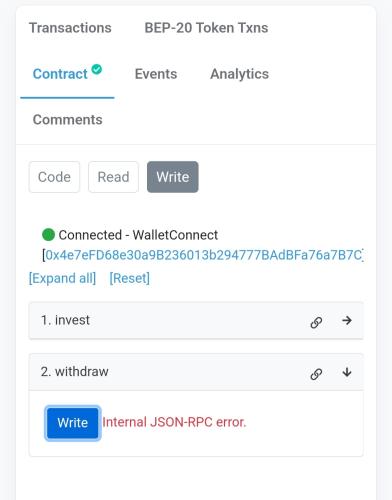Select the Contract tab
Screen dimensions: 392x500
[x=60, y=74]
